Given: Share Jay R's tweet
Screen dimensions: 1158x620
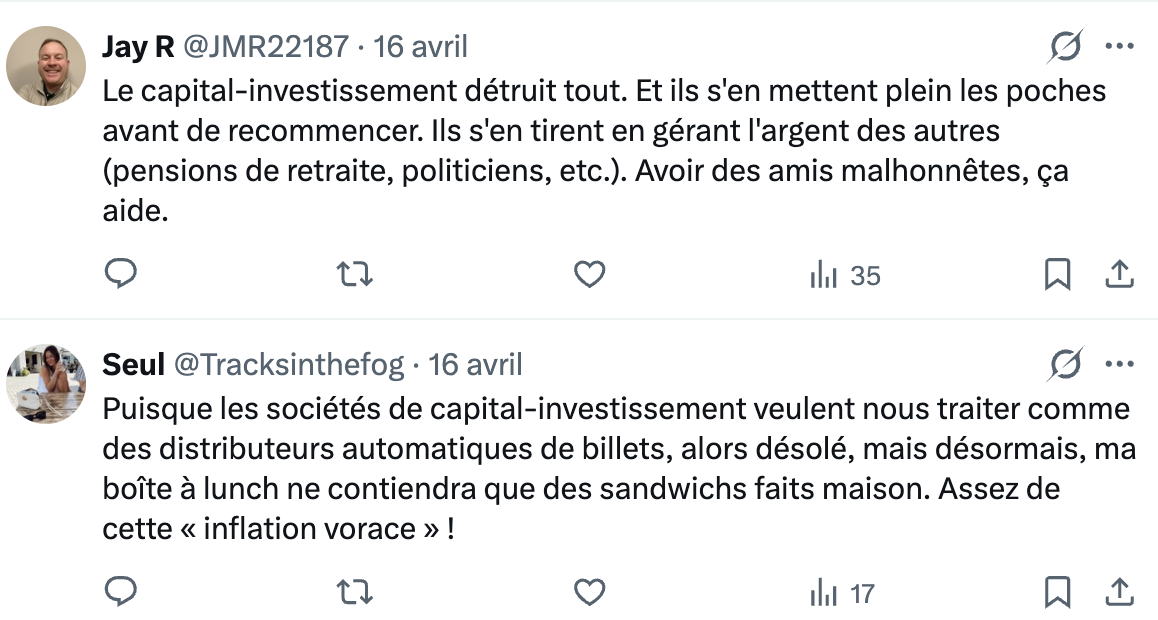Looking at the screenshot, I should click(x=1119, y=274).
